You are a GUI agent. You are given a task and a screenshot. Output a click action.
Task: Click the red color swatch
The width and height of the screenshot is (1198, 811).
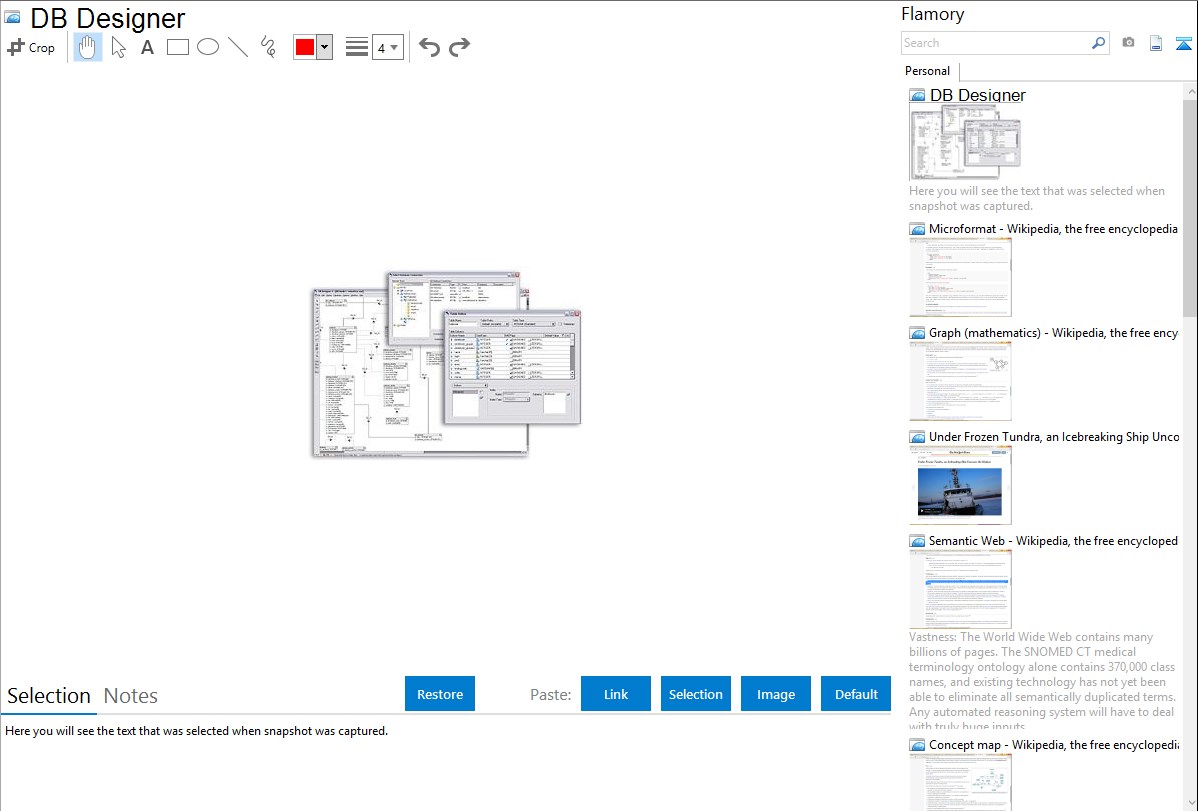click(305, 47)
